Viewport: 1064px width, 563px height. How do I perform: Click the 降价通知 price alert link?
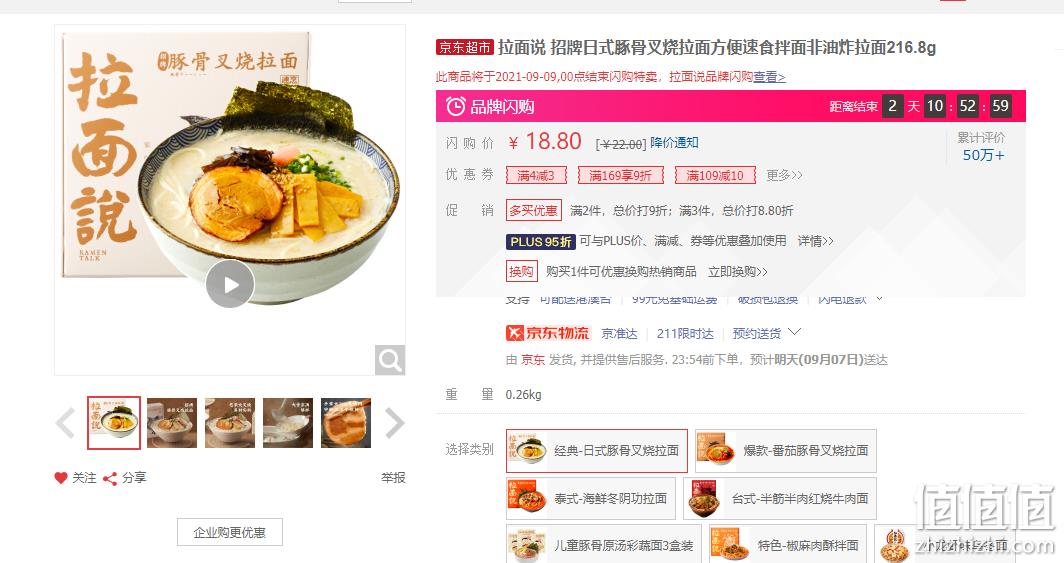click(x=674, y=142)
